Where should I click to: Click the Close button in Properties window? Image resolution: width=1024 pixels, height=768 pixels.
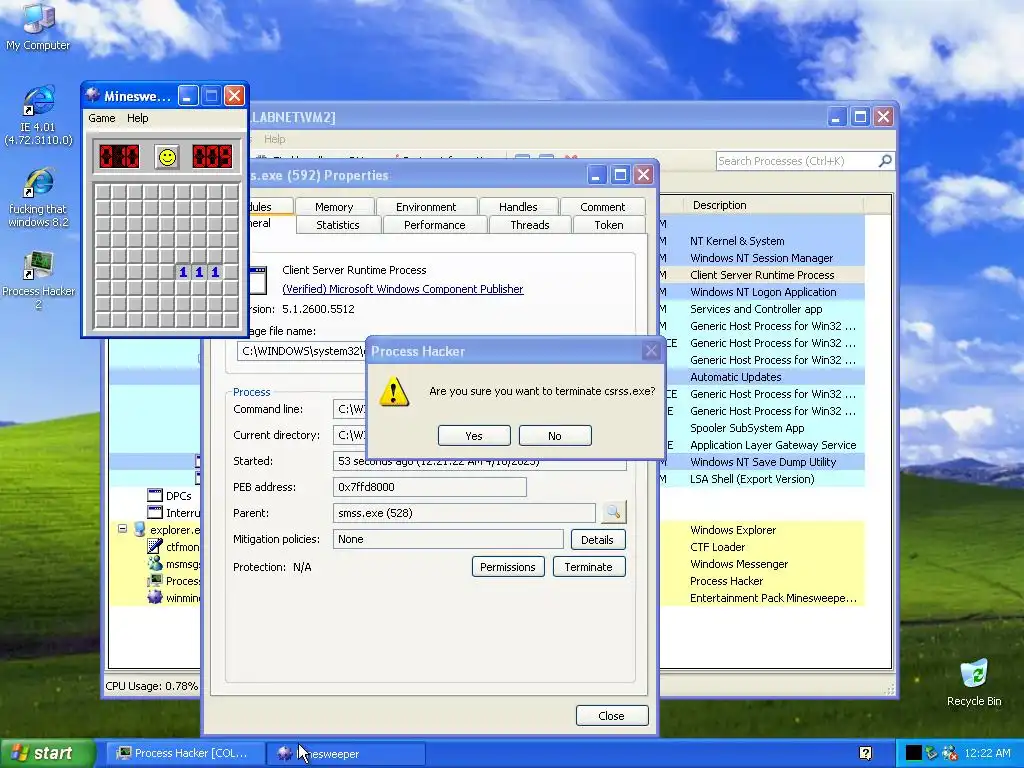[x=611, y=716]
